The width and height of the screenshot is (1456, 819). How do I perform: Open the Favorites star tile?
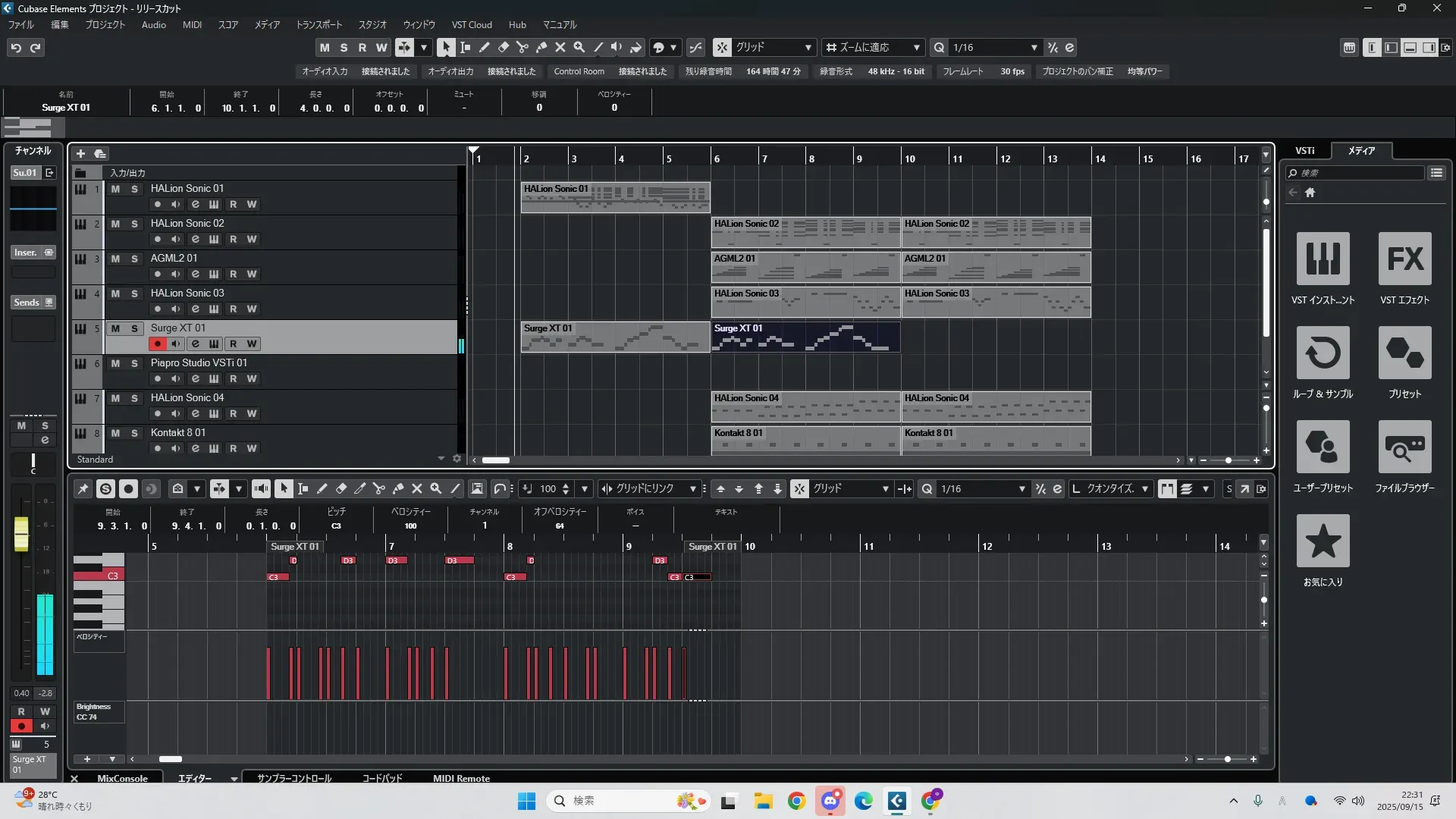pyautogui.click(x=1323, y=541)
